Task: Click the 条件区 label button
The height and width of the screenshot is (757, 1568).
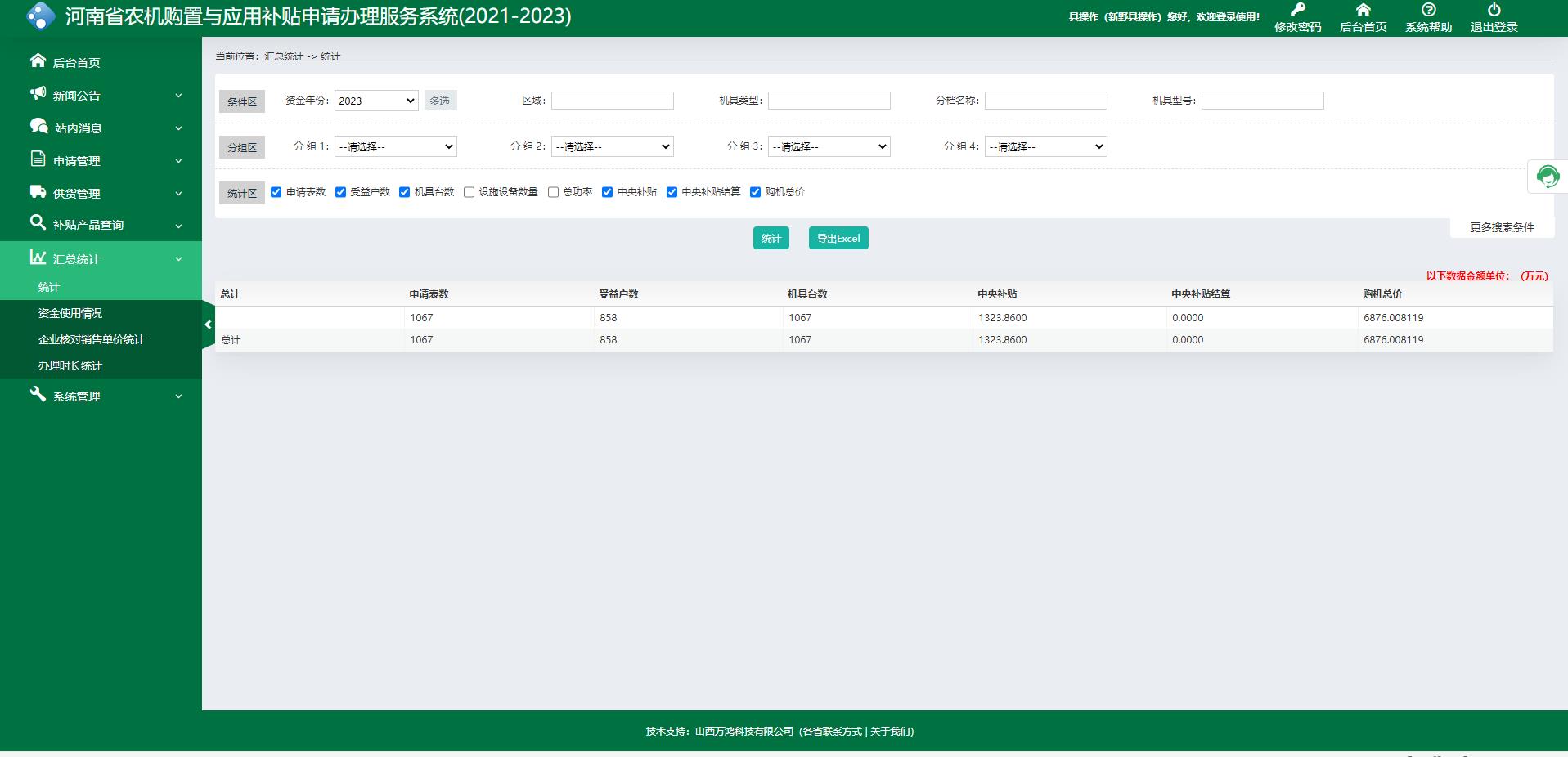Action: [x=242, y=101]
